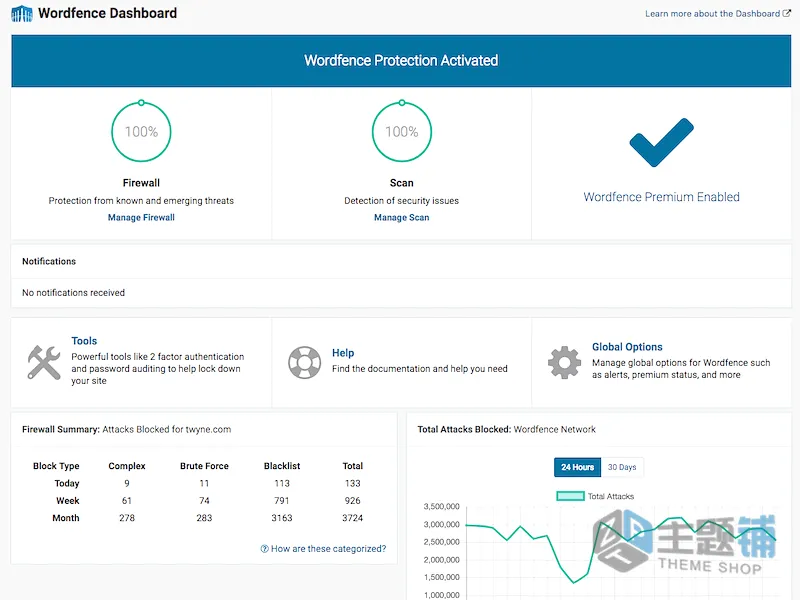This screenshot has width=800, height=600.
Task: Click the Month row label
Action: tap(66, 518)
